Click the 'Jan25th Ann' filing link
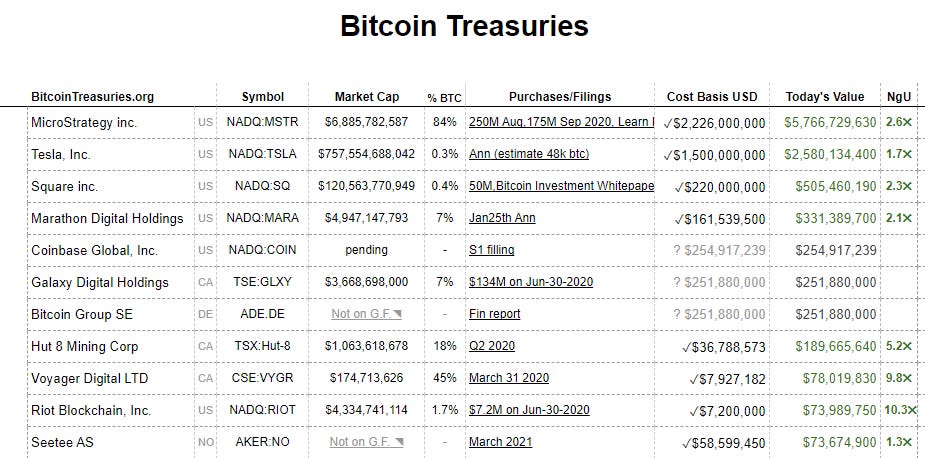925x458 pixels. [500, 218]
